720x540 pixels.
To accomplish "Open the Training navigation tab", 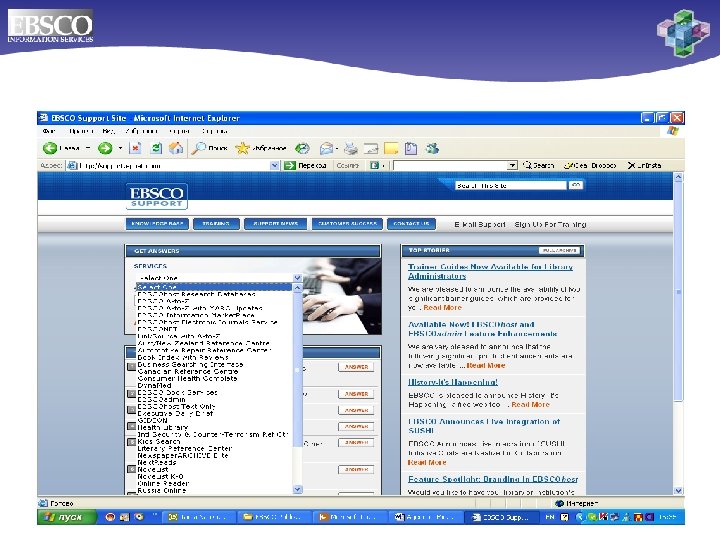I will (216, 224).
